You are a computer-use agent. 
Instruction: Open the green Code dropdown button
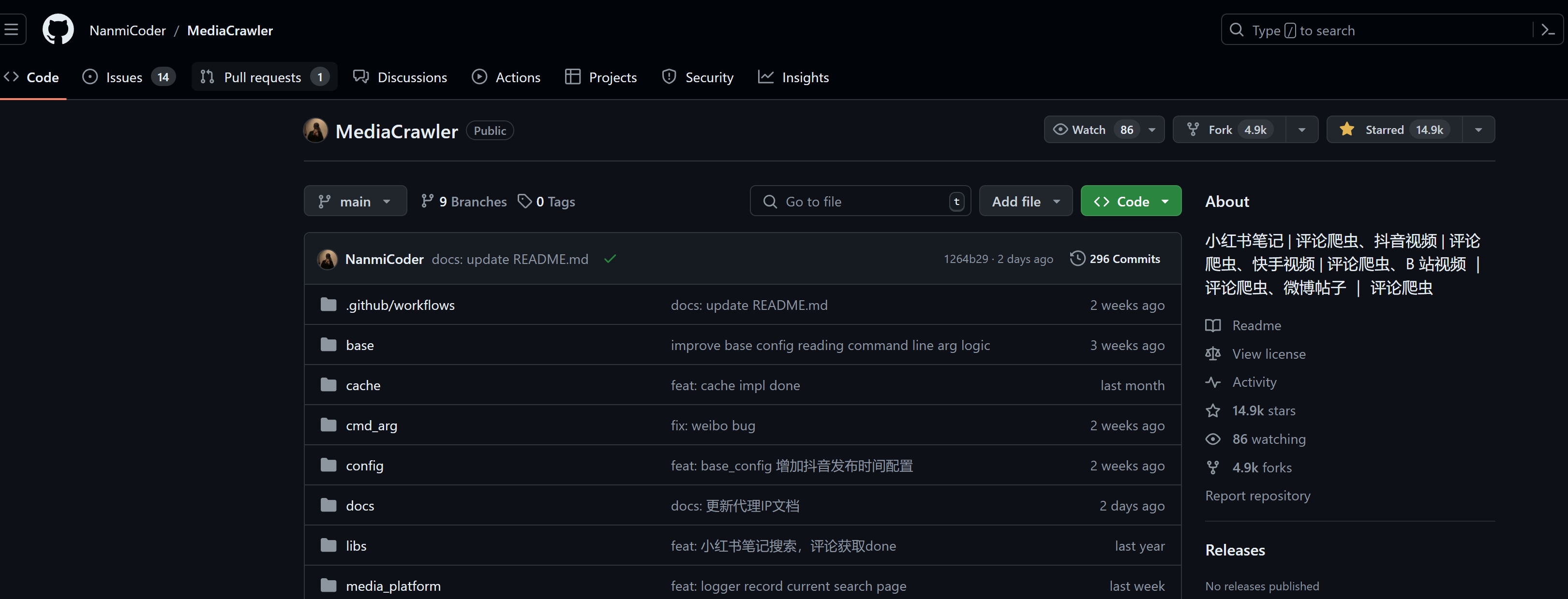[1130, 201]
